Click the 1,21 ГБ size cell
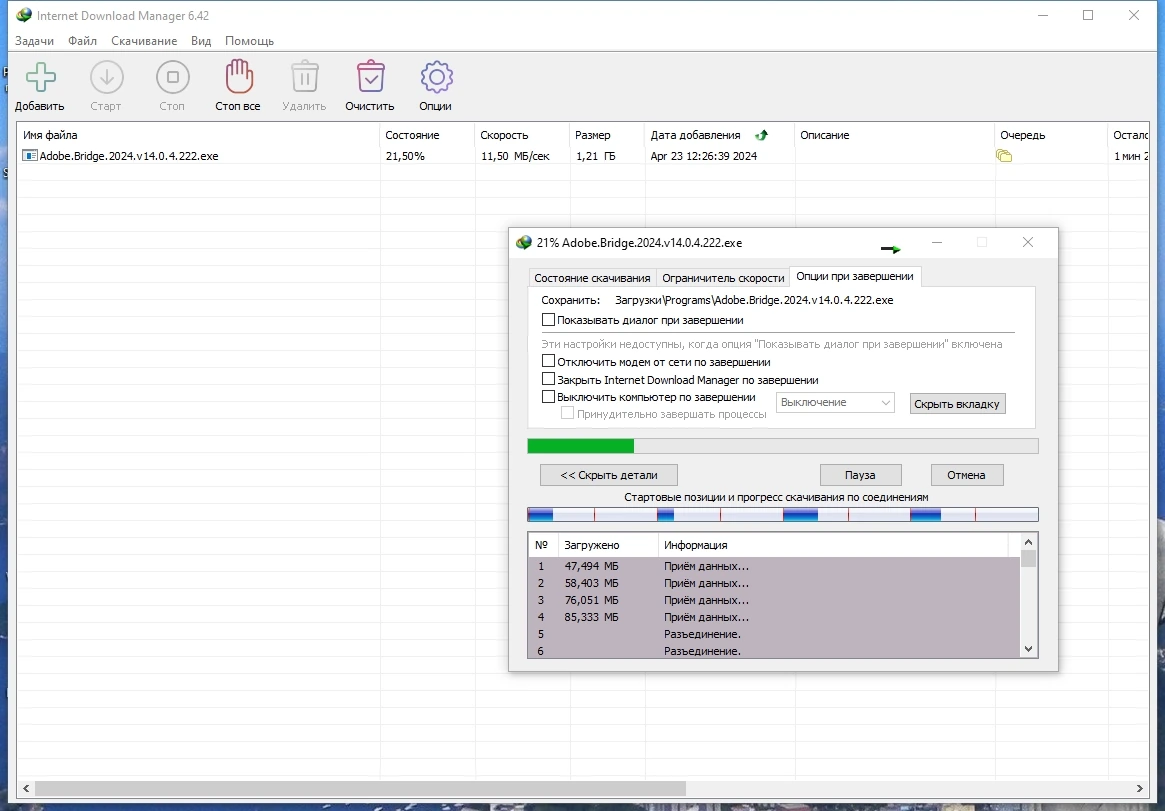Viewport: 1165px width, 811px height. [595, 156]
